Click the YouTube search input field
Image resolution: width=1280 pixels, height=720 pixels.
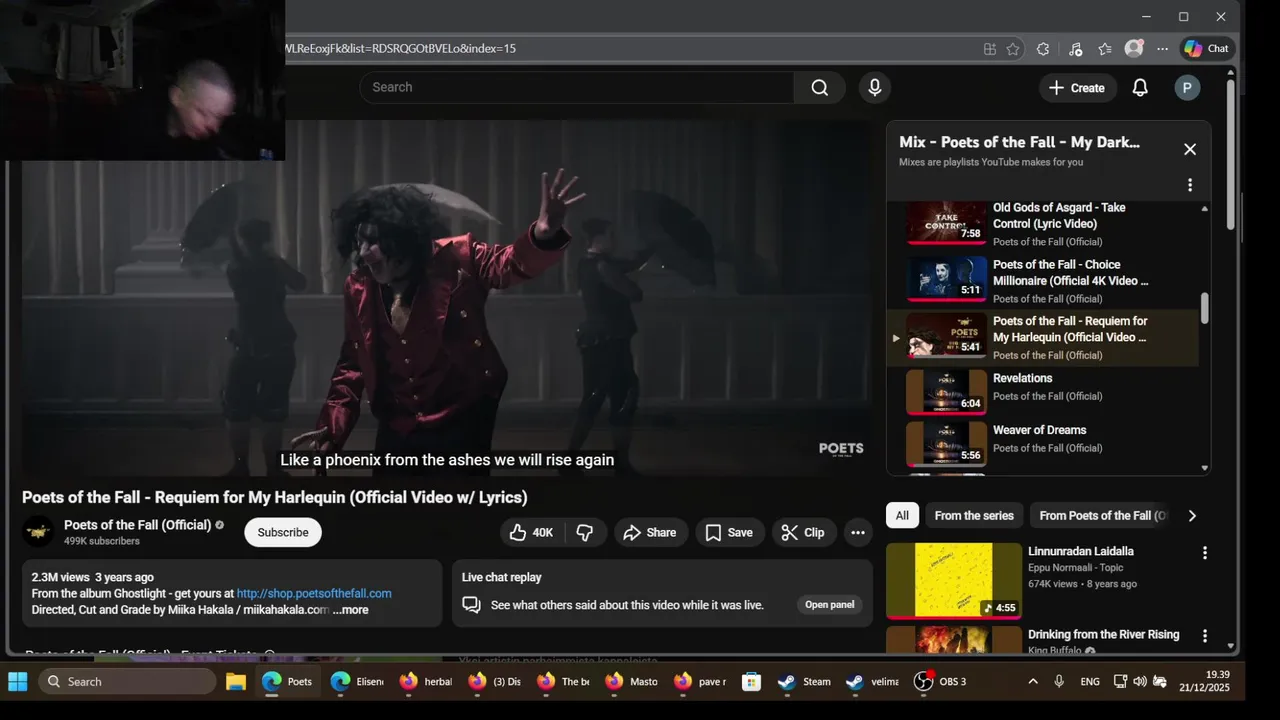tap(577, 87)
